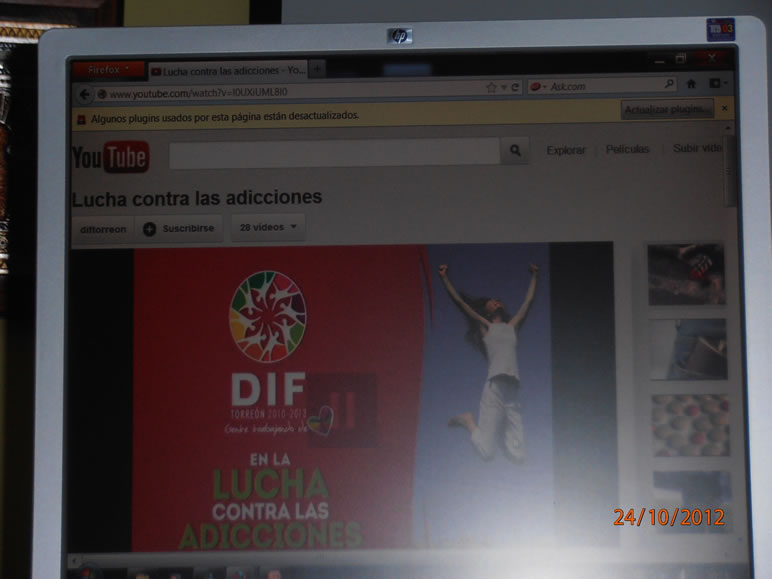
Task: Open the second related video thumbnail
Action: (688, 349)
